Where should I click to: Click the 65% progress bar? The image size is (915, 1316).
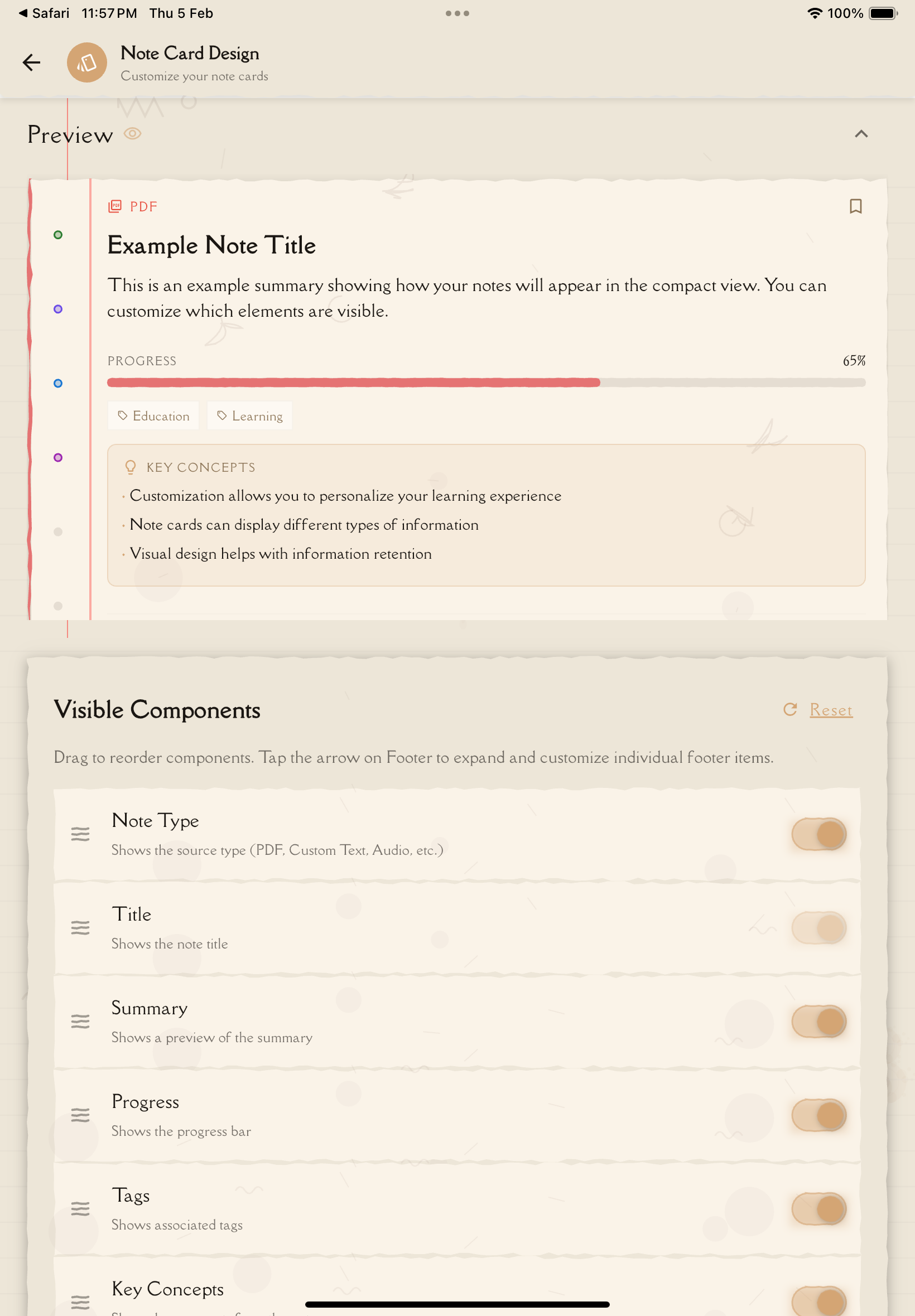(x=485, y=383)
